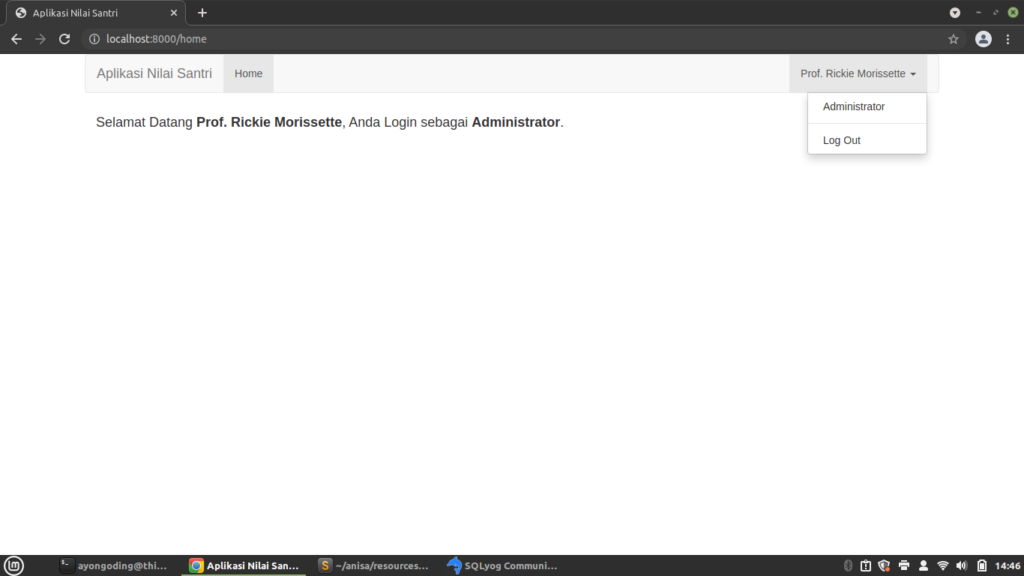Image resolution: width=1024 pixels, height=576 pixels.
Task: Click the battery tray icon
Action: click(x=982, y=566)
